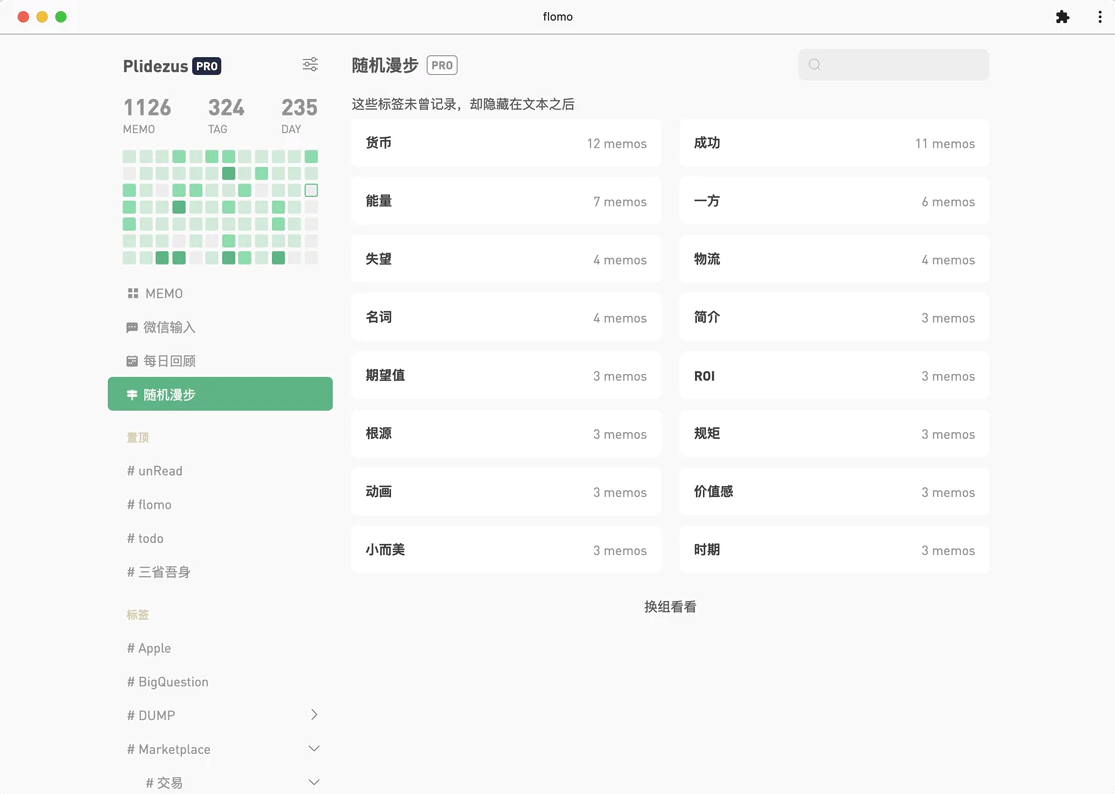Click the 随机漫步 signpost icon
This screenshot has width=1115, height=794.
tap(132, 395)
